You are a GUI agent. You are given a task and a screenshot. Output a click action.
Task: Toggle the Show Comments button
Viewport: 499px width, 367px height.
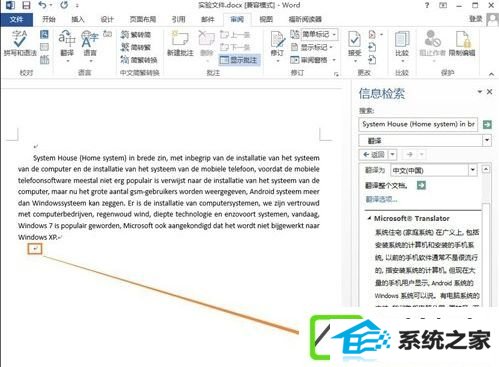pos(240,60)
